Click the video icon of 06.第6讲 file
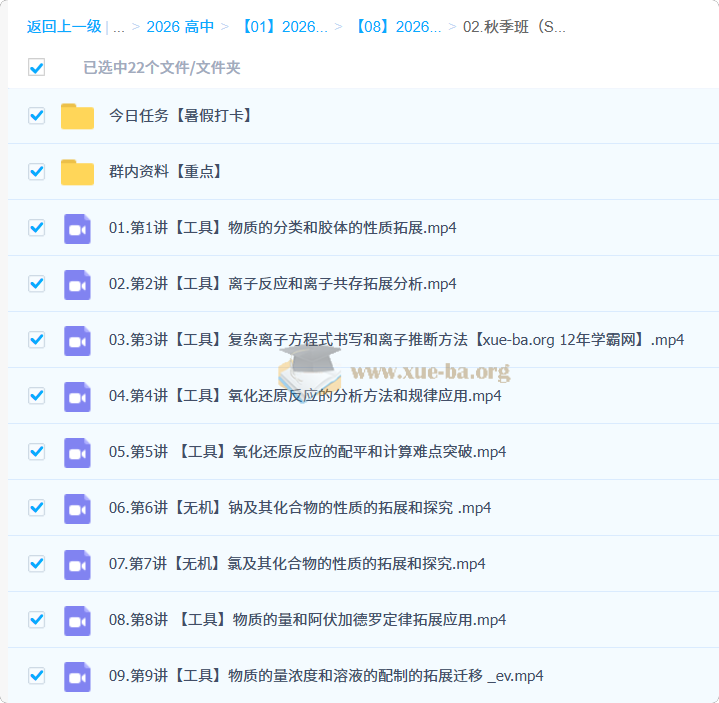Image resolution: width=719 pixels, height=703 pixels. pyautogui.click(x=77, y=508)
